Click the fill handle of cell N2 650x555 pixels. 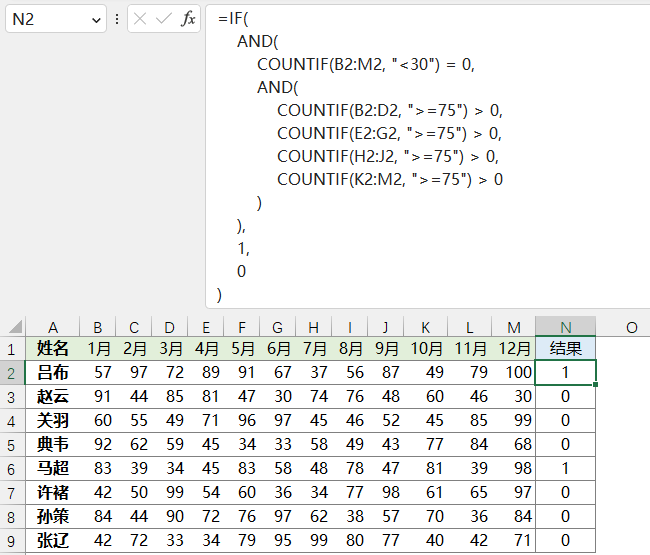click(595, 385)
